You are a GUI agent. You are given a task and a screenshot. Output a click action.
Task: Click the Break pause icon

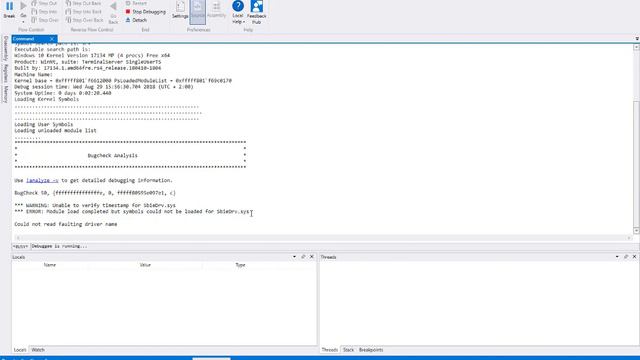(x=9, y=7)
